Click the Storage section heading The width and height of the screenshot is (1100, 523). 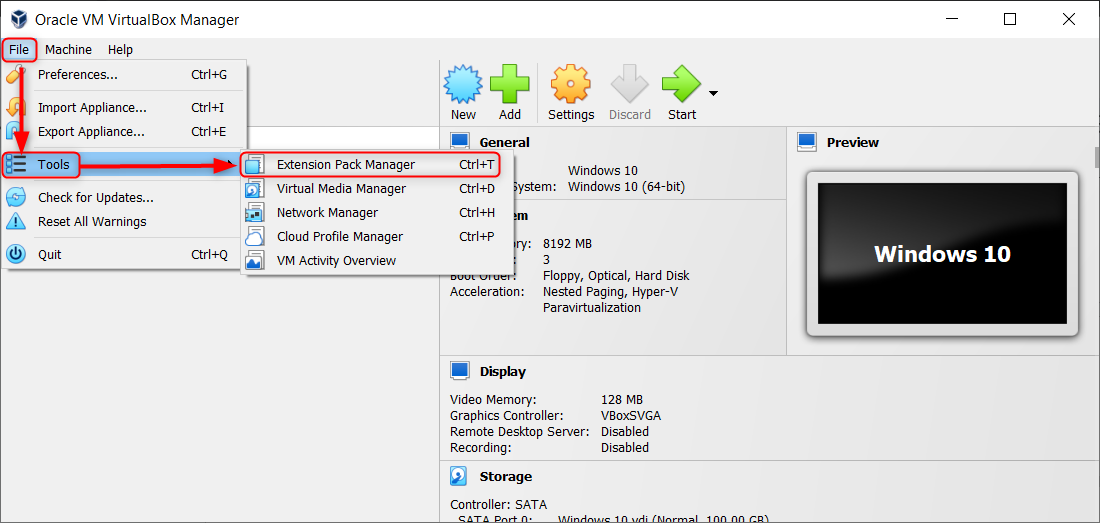505,477
